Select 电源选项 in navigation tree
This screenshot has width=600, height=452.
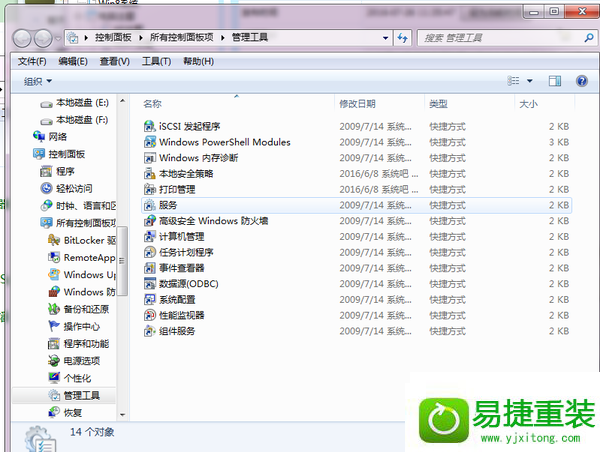82,361
